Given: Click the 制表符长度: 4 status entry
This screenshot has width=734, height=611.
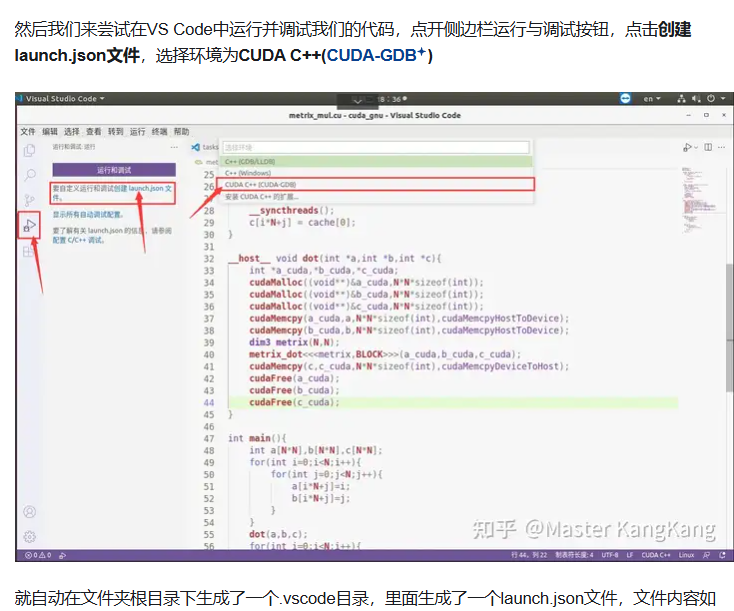Looking at the screenshot, I should point(574,555).
